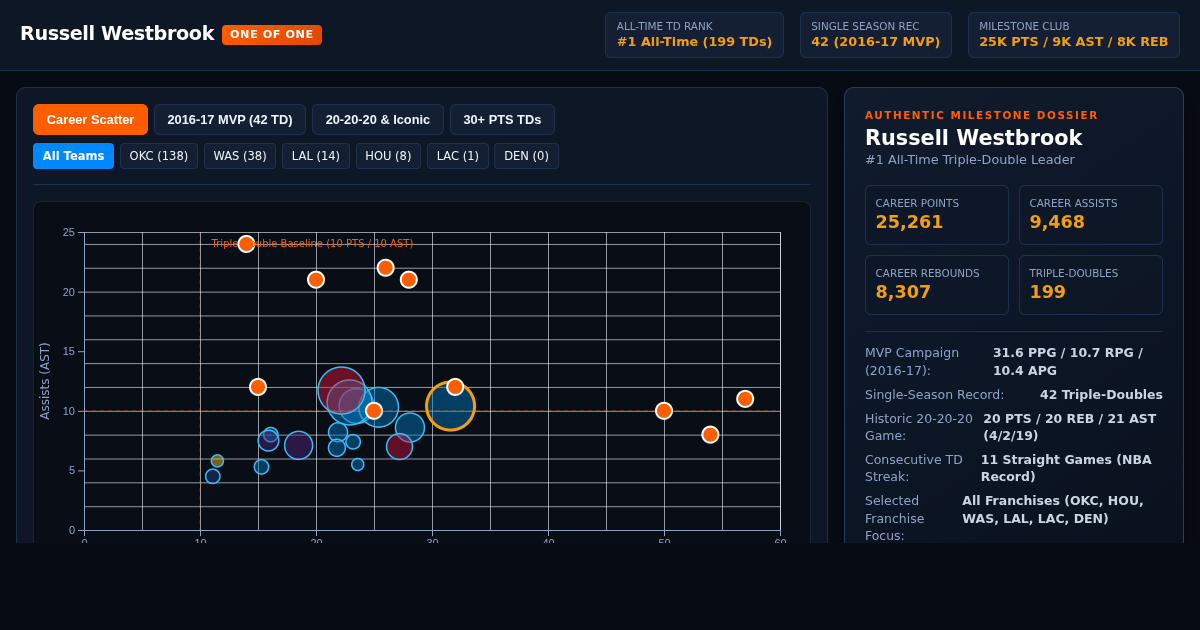Click the 'Assists (AST)' axis label
Image resolution: width=1200 pixels, height=630 pixels.
(45, 381)
